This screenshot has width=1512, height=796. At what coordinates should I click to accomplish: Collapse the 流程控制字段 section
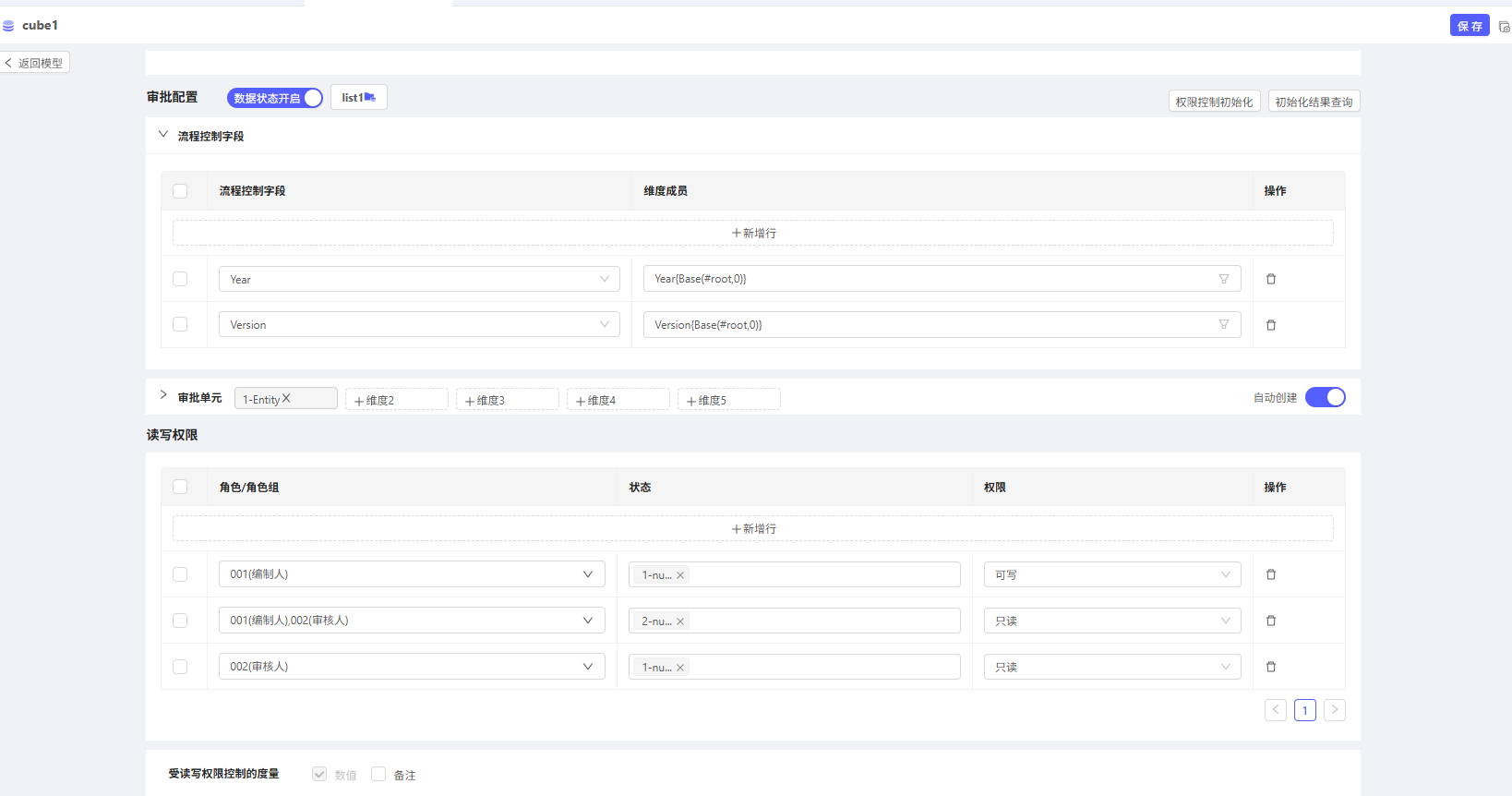pyautogui.click(x=163, y=135)
